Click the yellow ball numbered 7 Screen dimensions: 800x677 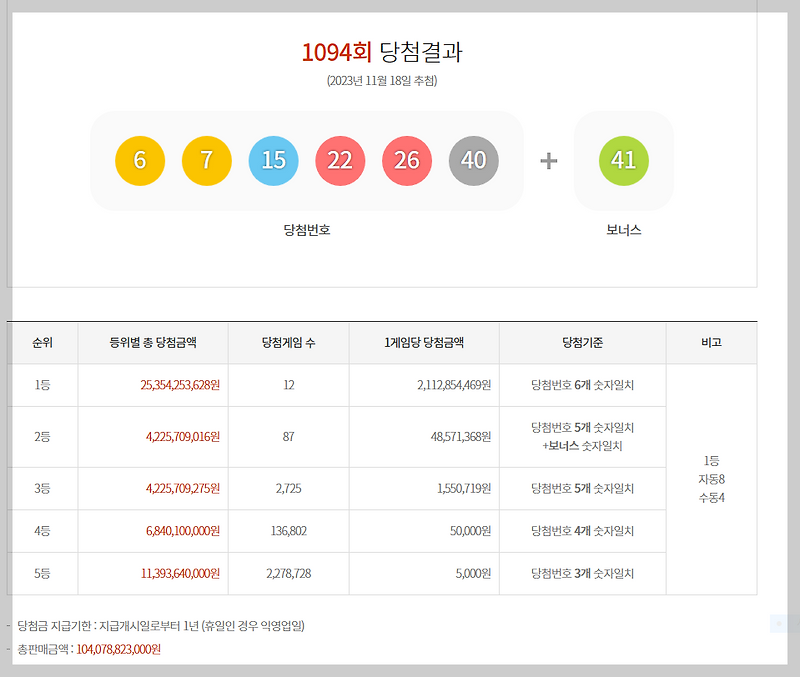coord(207,161)
